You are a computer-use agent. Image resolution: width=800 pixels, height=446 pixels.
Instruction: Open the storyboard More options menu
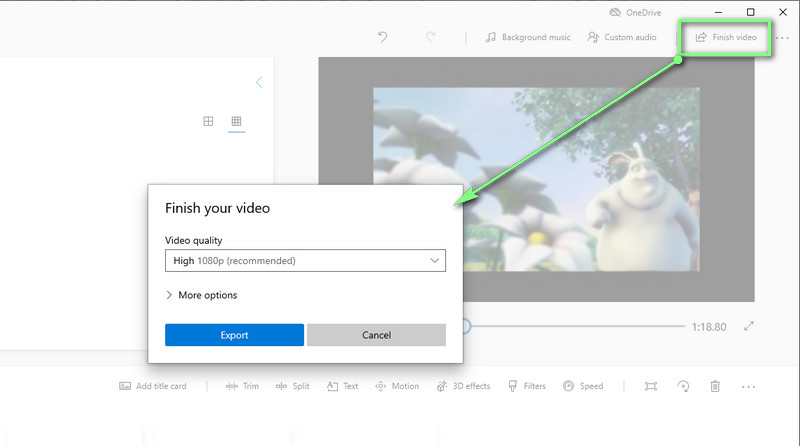(748, 387)
